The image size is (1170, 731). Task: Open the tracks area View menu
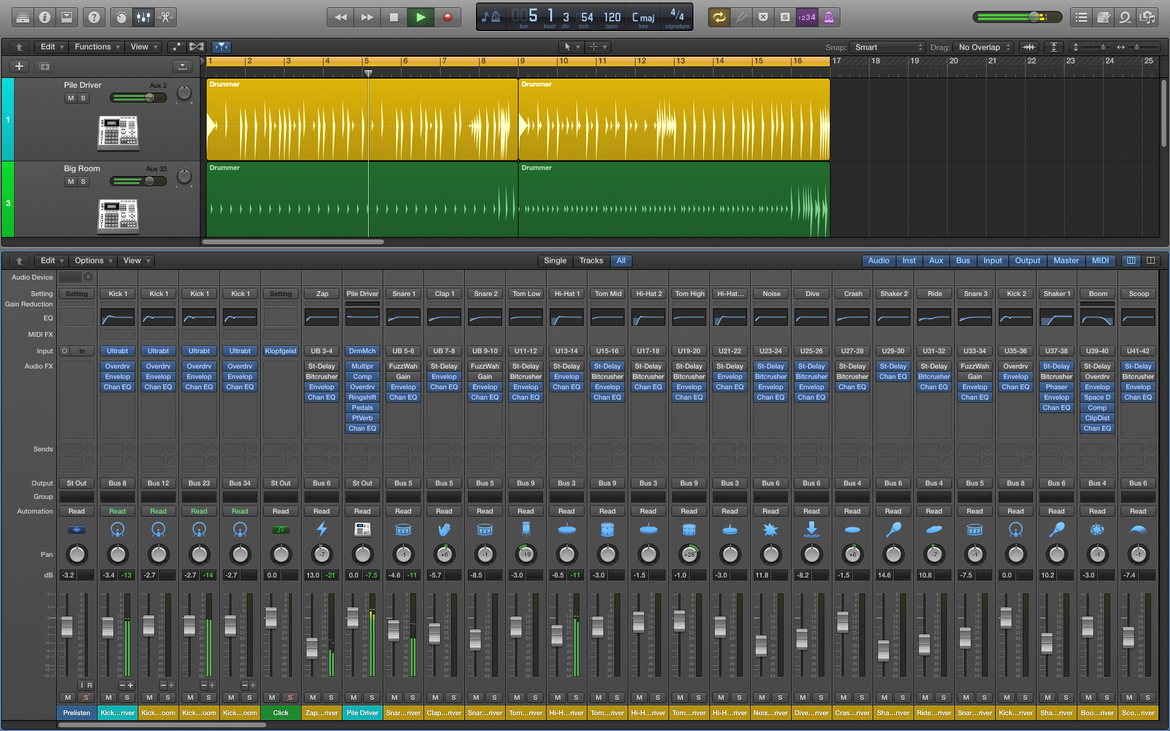(x=143, y=47)
